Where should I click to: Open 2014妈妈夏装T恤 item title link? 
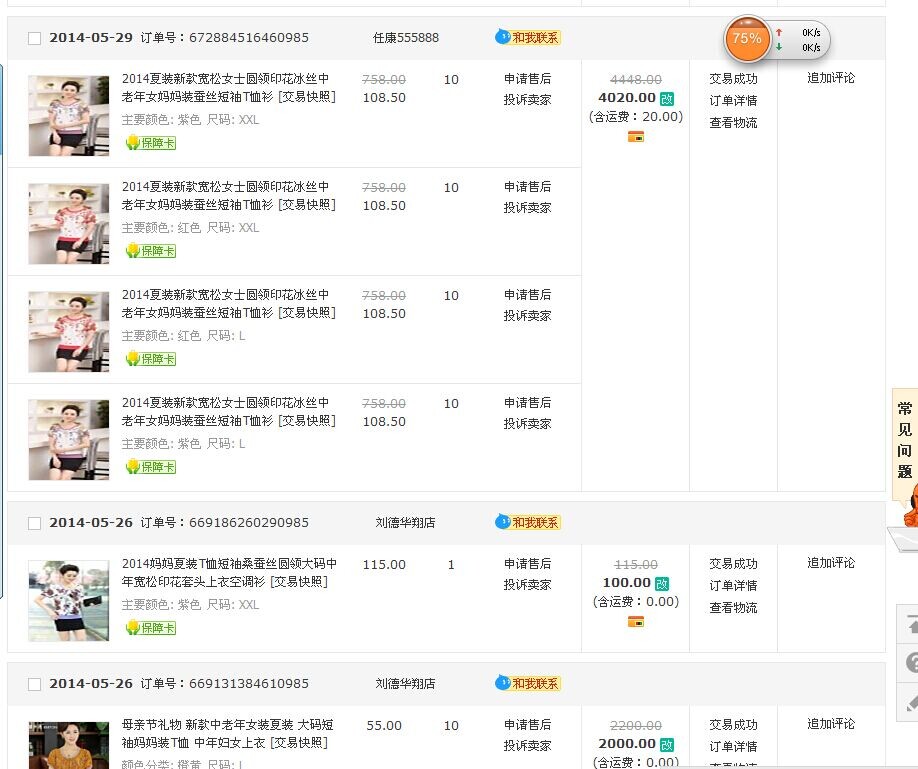pos(230,572)
